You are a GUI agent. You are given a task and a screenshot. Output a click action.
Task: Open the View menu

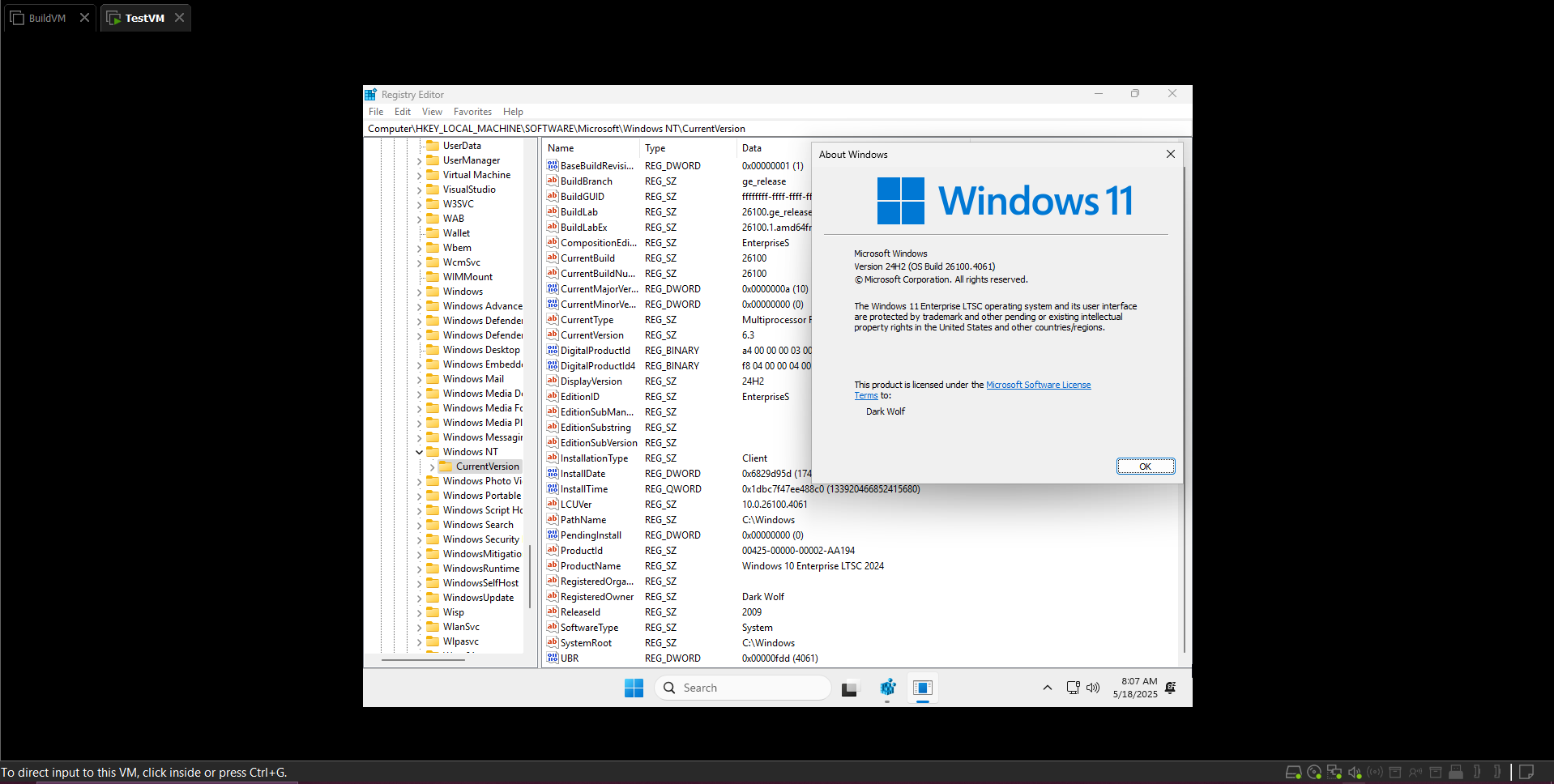[x=432, y=112]
